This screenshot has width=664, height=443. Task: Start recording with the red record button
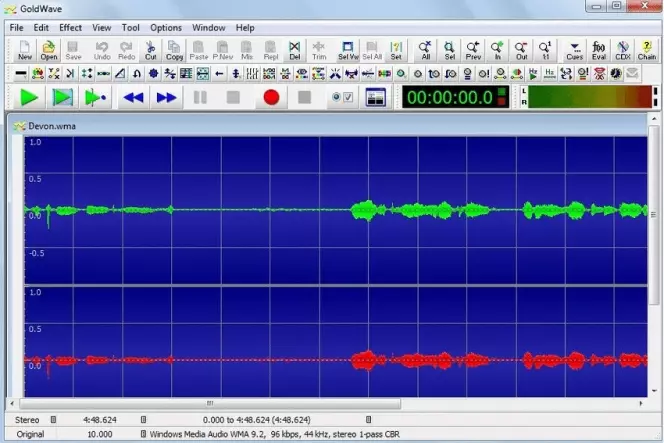(271, 97)
